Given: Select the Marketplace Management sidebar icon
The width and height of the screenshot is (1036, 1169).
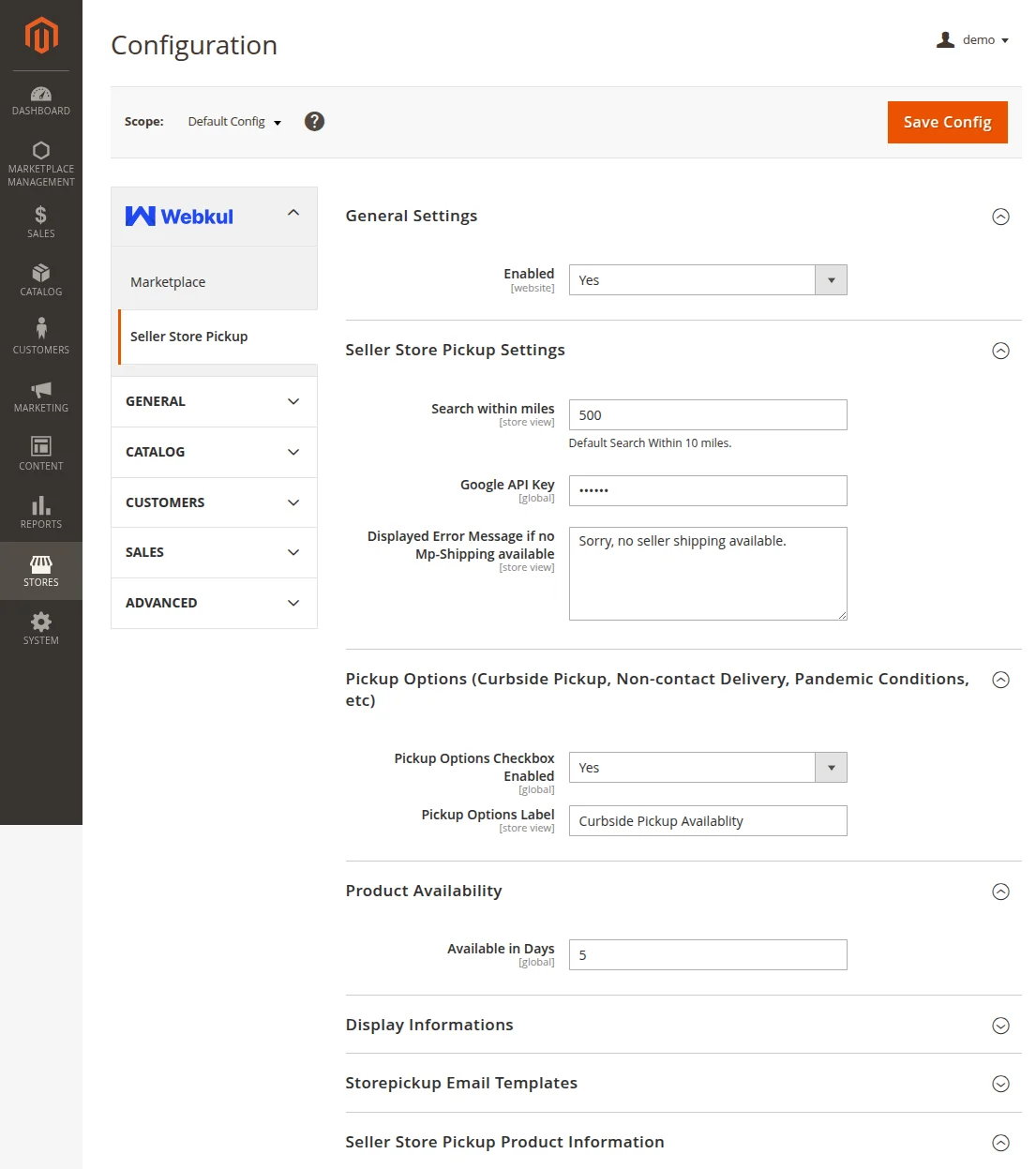Looking at the screenshot, I should point(41,159).
